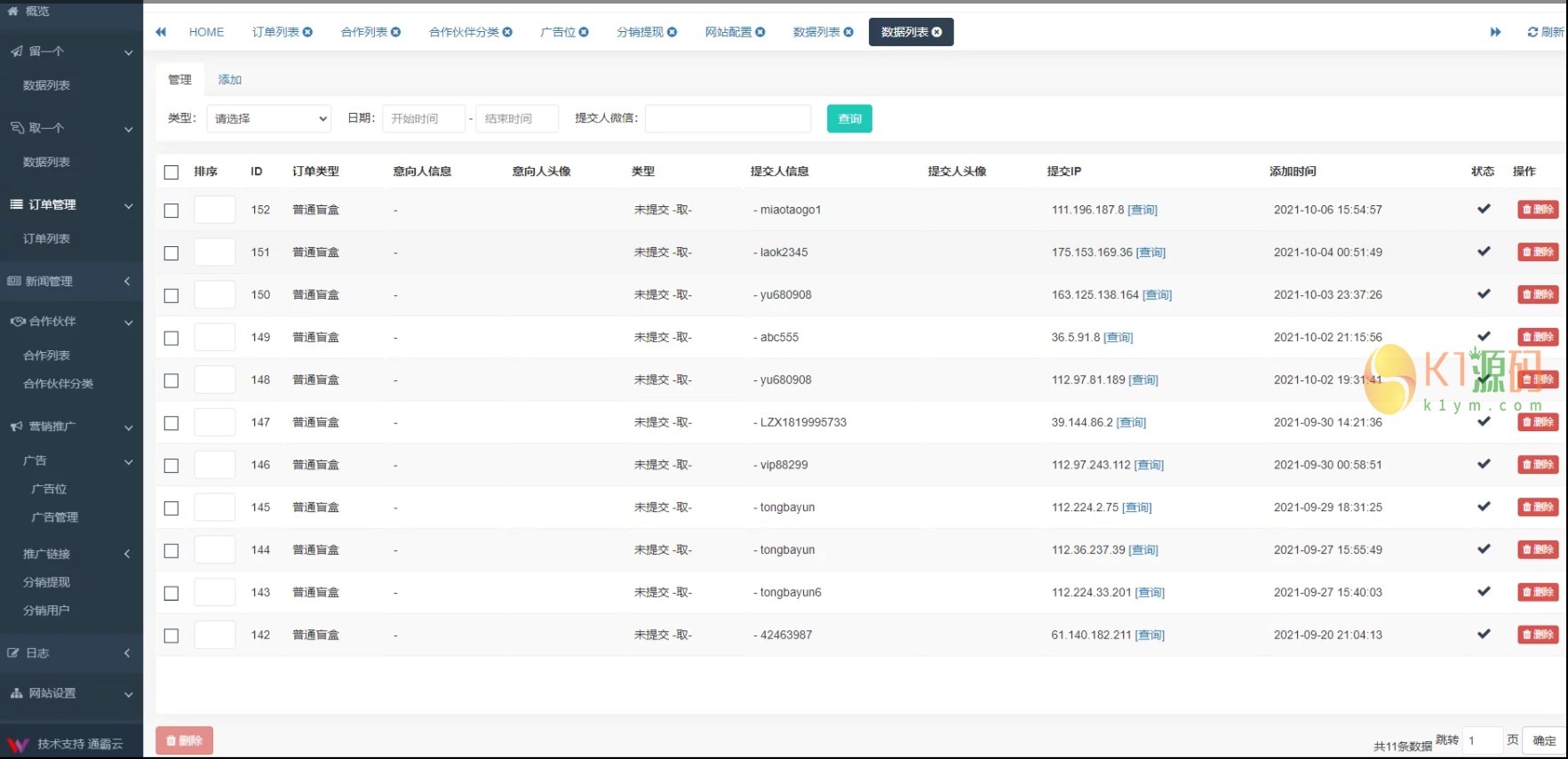Click the 开始时间 date input
The height and width of the screenshot is (759, 1568).
pyautogui.click(x=424, y=119)
